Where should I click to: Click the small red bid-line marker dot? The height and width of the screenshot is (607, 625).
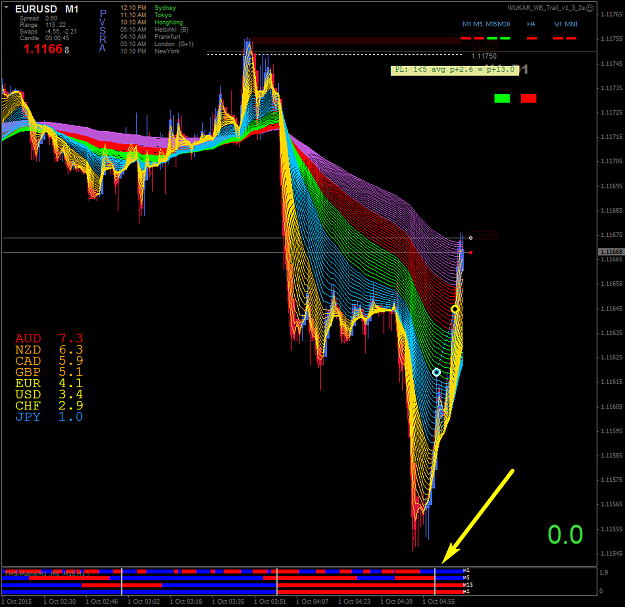(x=471, y=252)
